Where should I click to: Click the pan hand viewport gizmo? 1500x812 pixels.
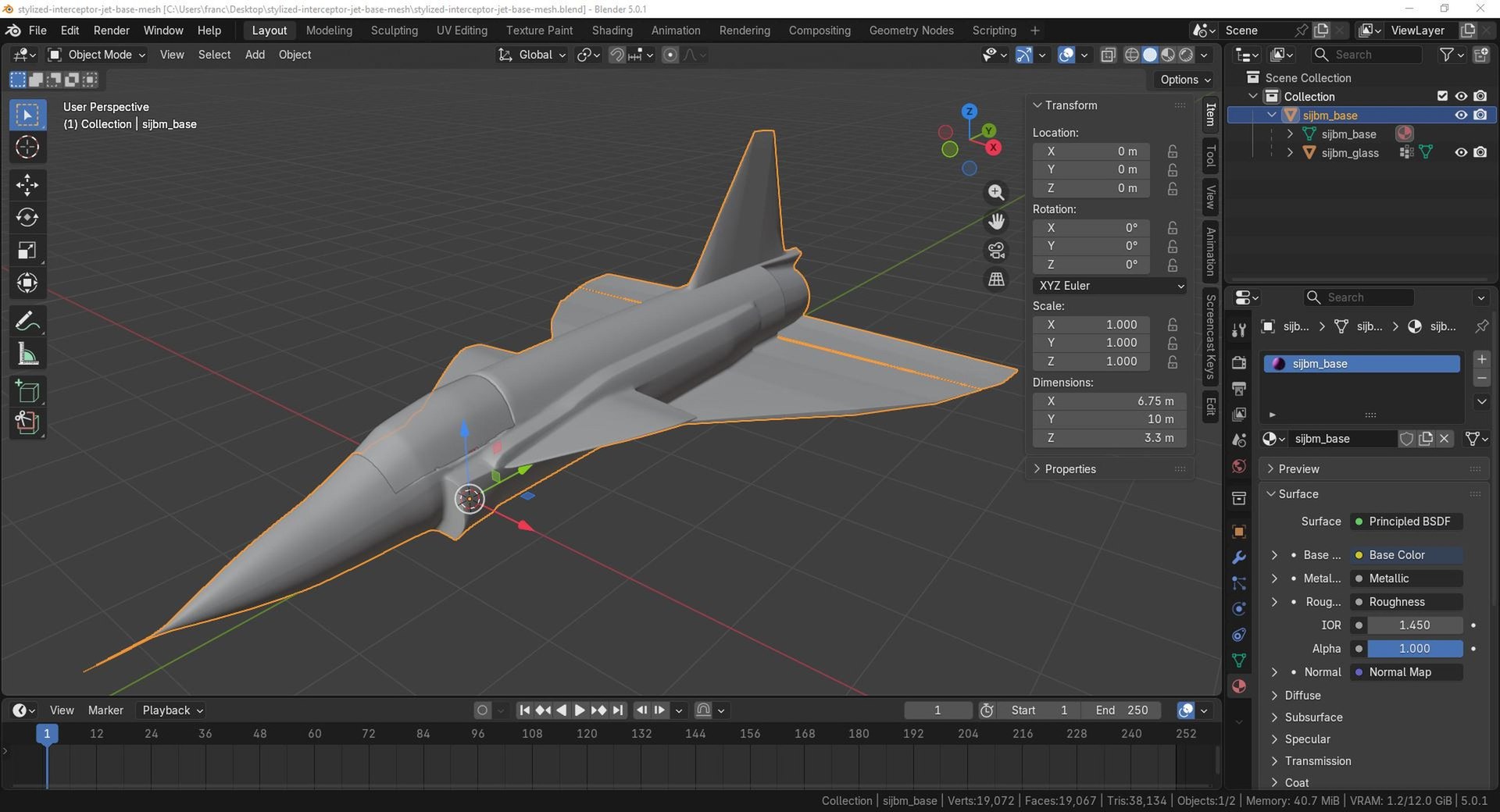[x=996, y=222]
